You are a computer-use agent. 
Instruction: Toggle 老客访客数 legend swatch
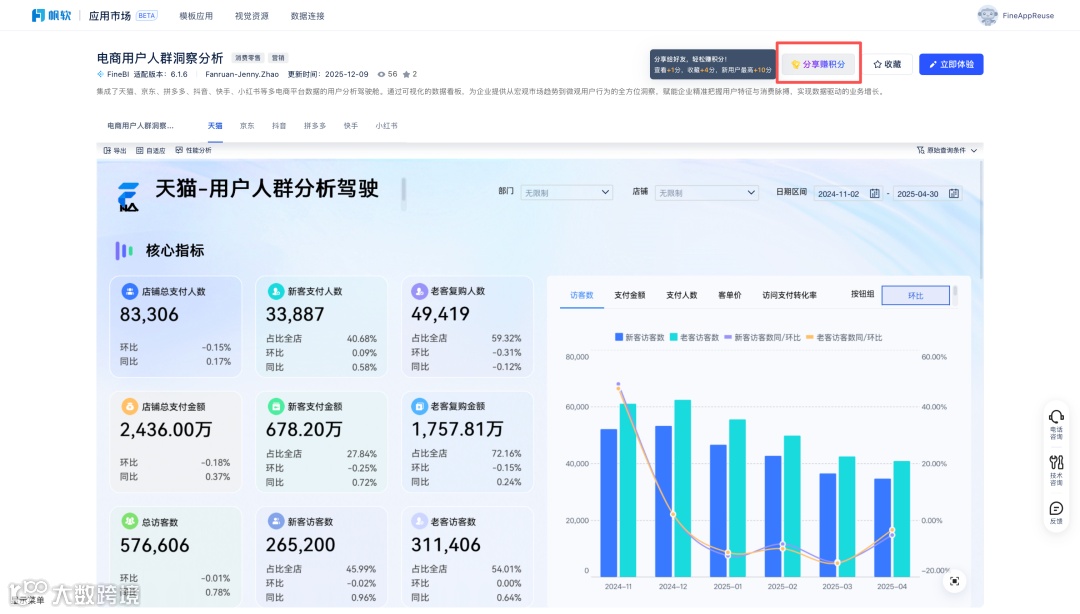click(x=674, y=337)
